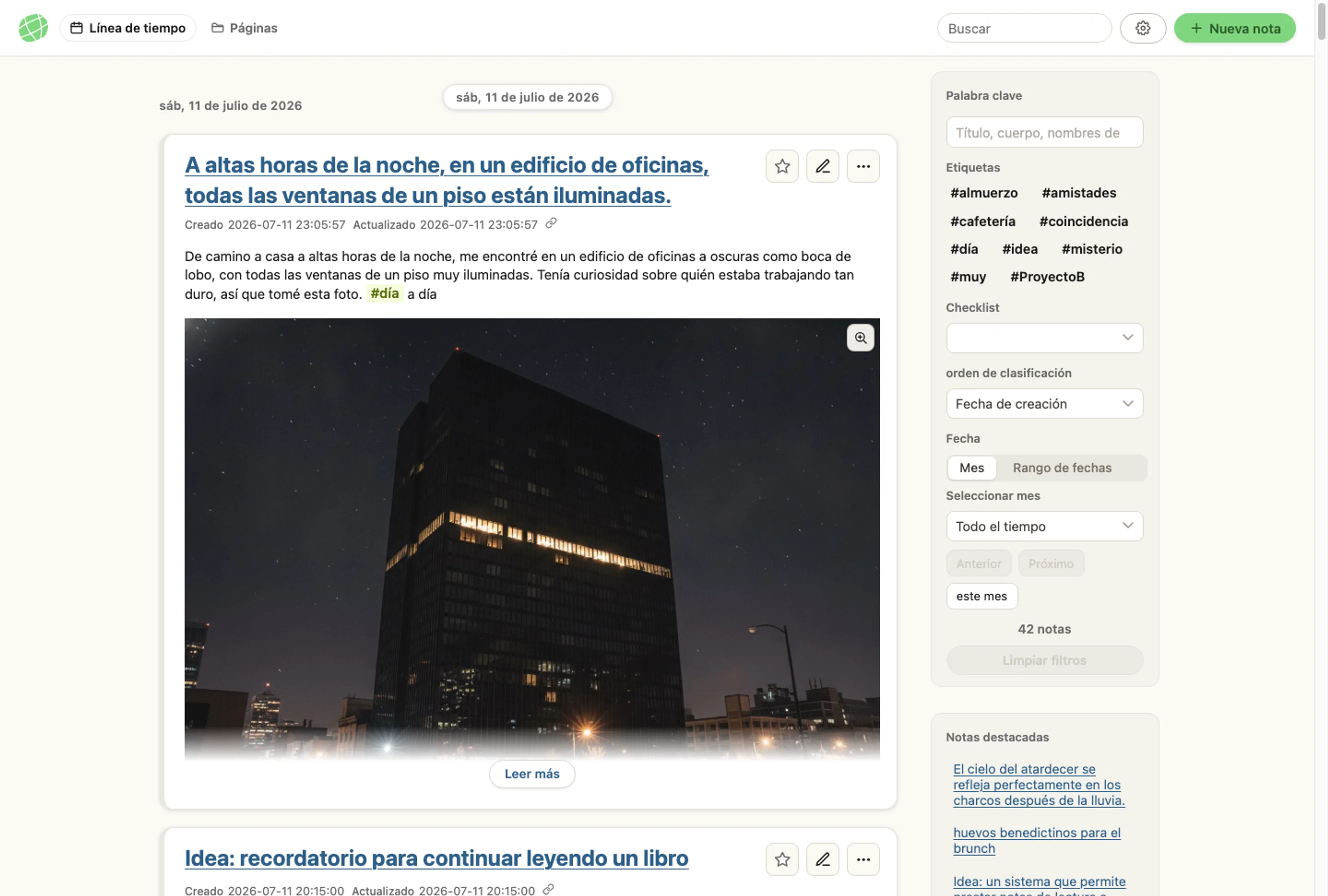The width and height of the screenshot is (1328, 896).
Task: Open the orden de clasificación dropdown
Action: point(1044,404)
